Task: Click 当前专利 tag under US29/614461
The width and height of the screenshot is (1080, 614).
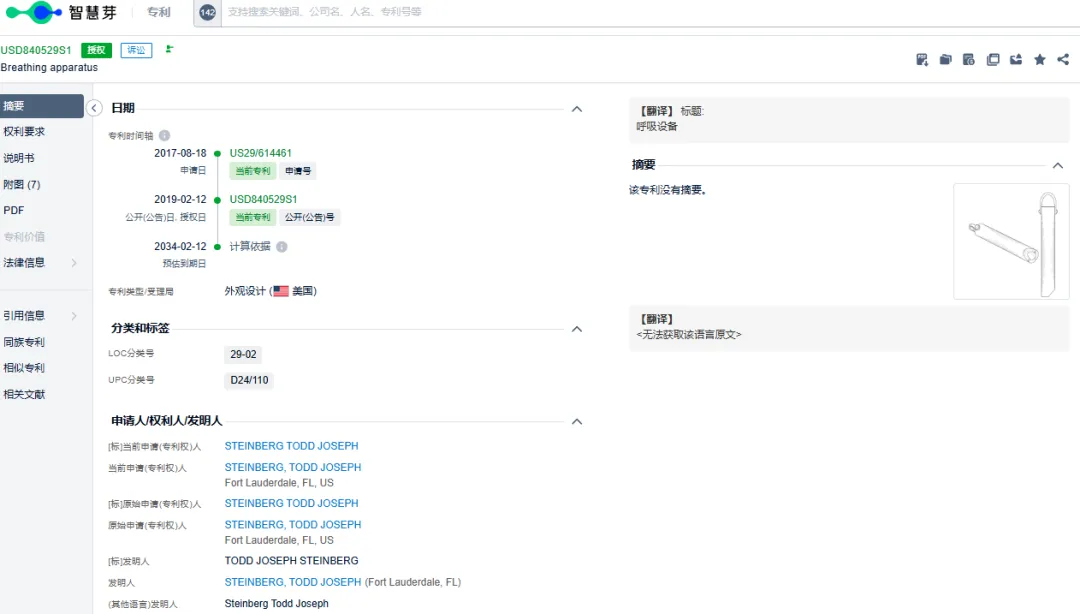Action: 253,171
